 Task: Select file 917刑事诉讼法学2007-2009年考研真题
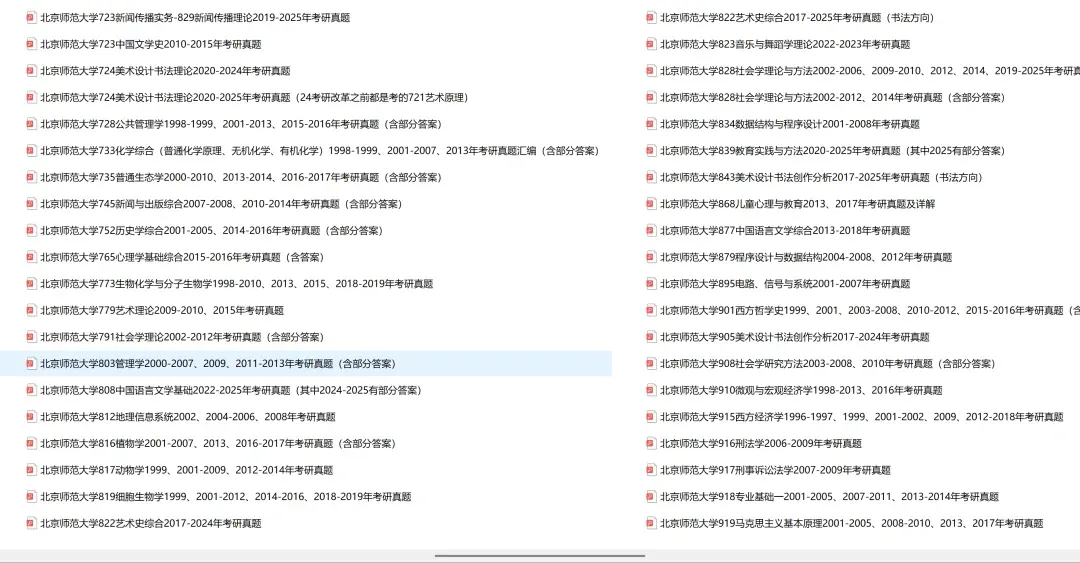click(776, 470)
